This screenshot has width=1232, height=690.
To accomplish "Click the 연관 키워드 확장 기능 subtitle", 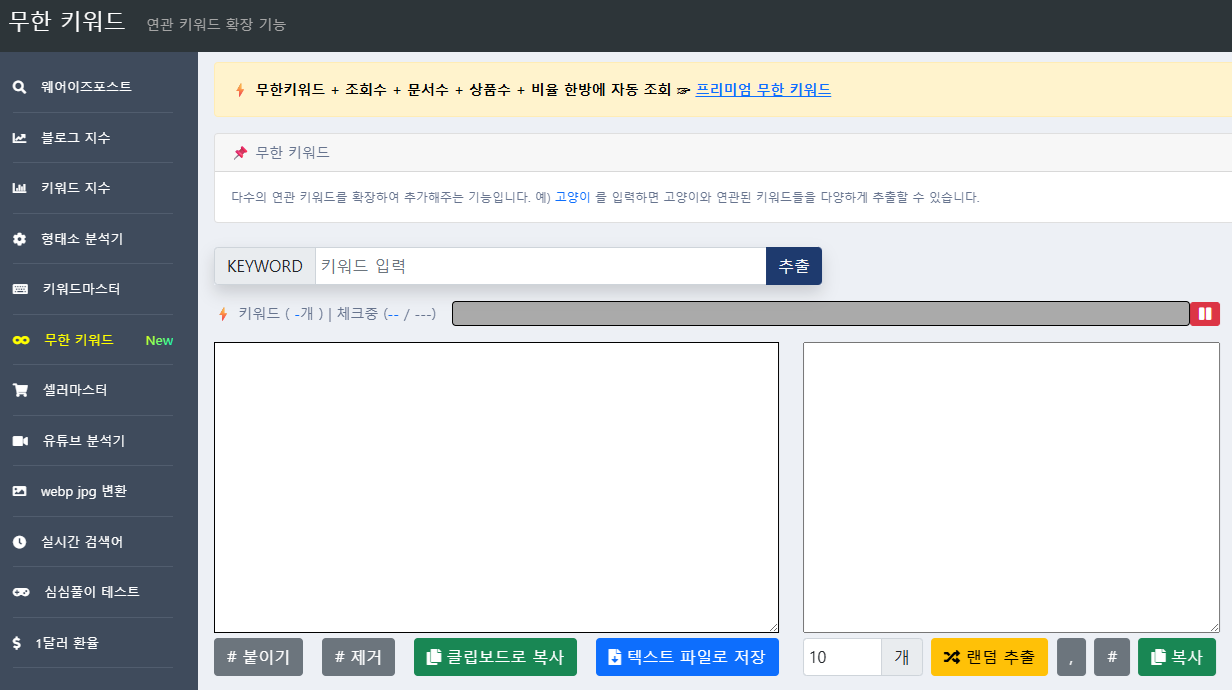I will (216, 24).
